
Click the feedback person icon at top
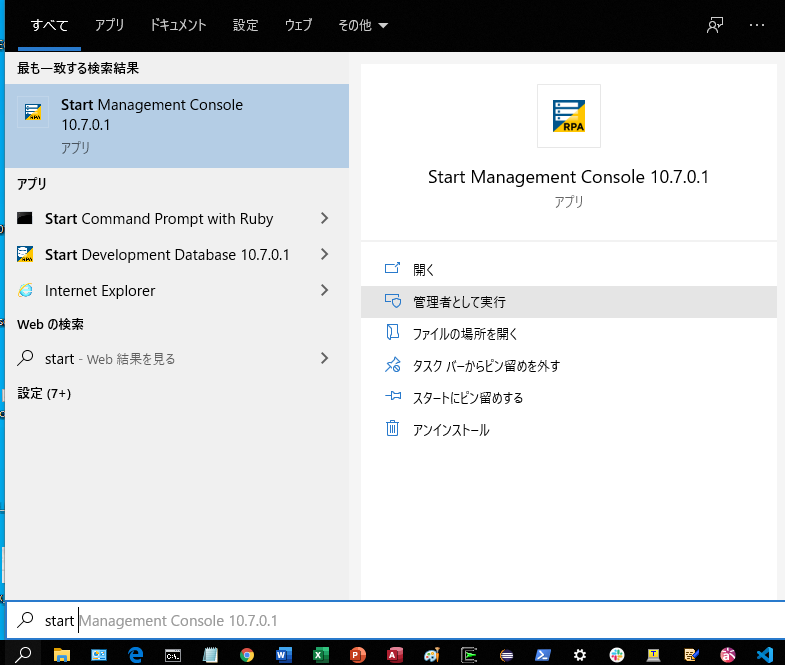pyautogui.click(x=715, y=25)
